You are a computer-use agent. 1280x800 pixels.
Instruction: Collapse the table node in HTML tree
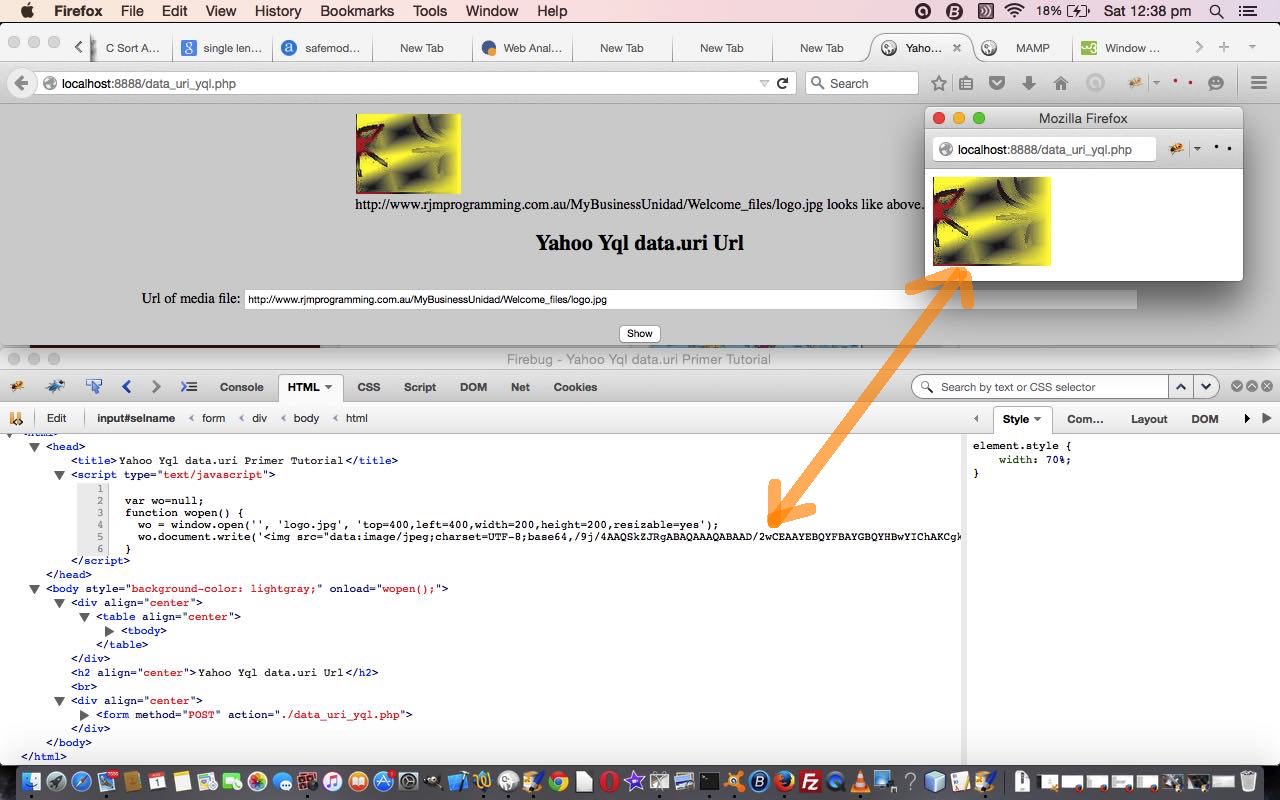point(85,617)
